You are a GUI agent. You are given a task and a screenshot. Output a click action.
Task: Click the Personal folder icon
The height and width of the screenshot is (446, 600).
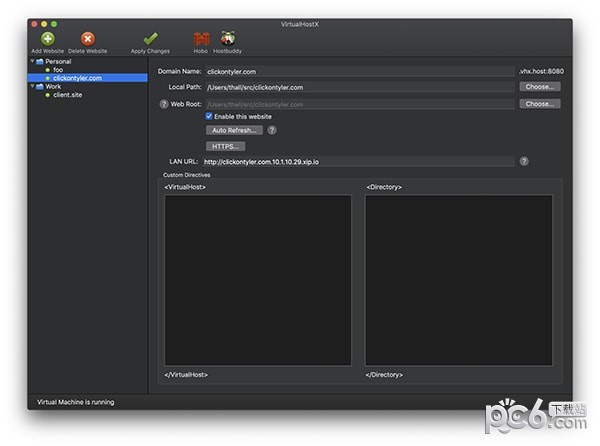pos(40,62)
